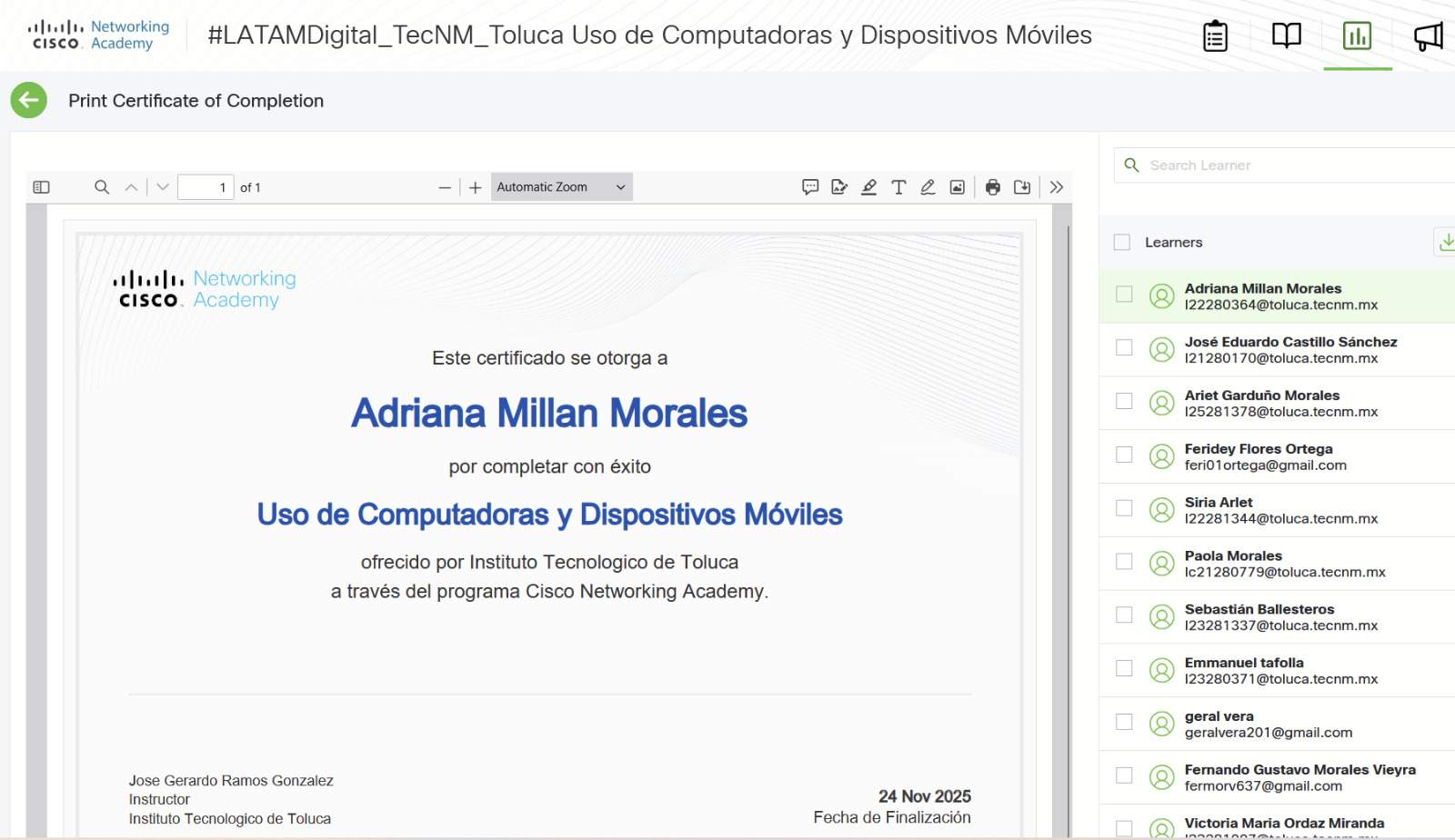Select the Learners select-all checkbox
The image size is (1455, 840).
(1122, 243)
